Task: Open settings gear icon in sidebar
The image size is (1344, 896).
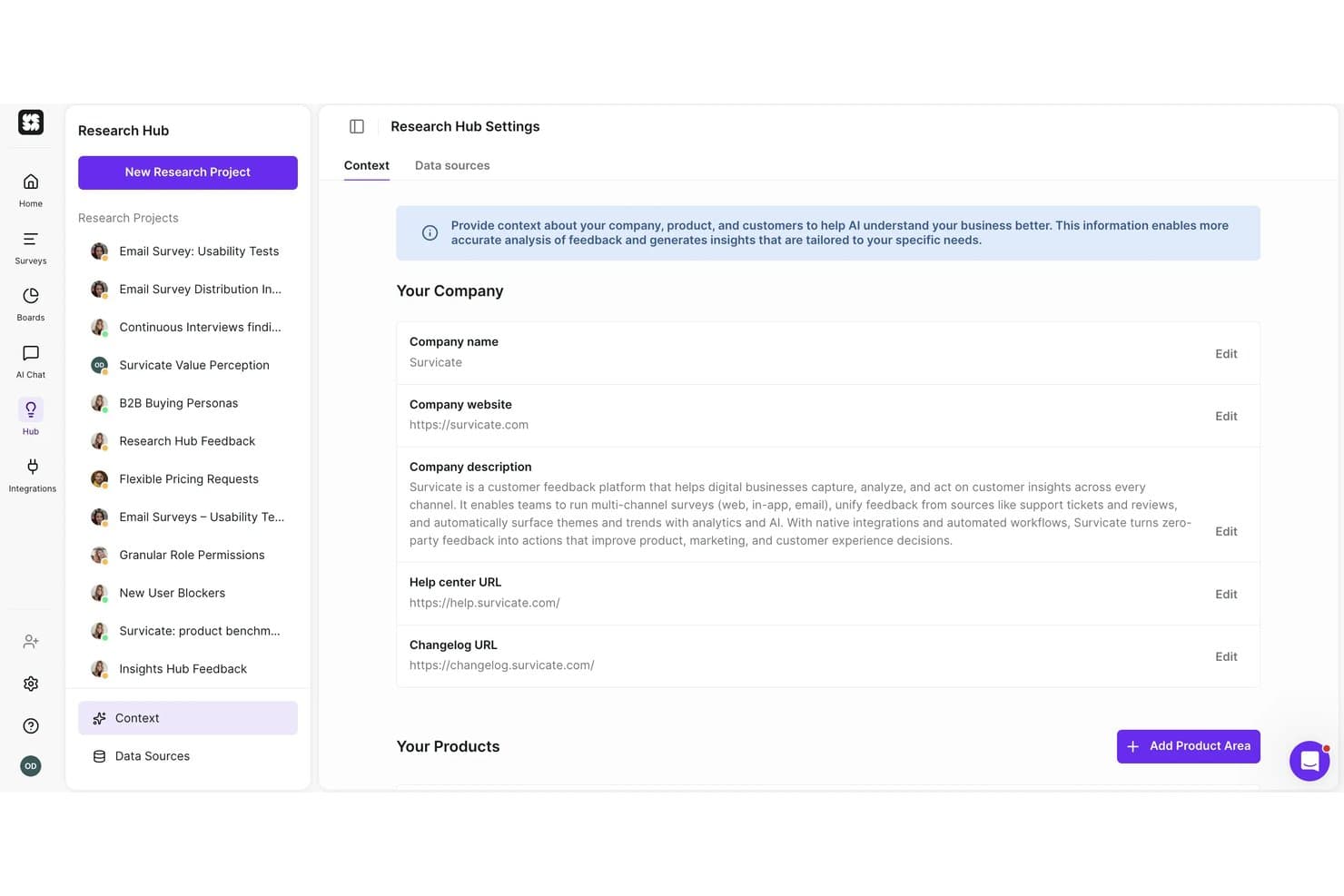Action: pos(31,684)
